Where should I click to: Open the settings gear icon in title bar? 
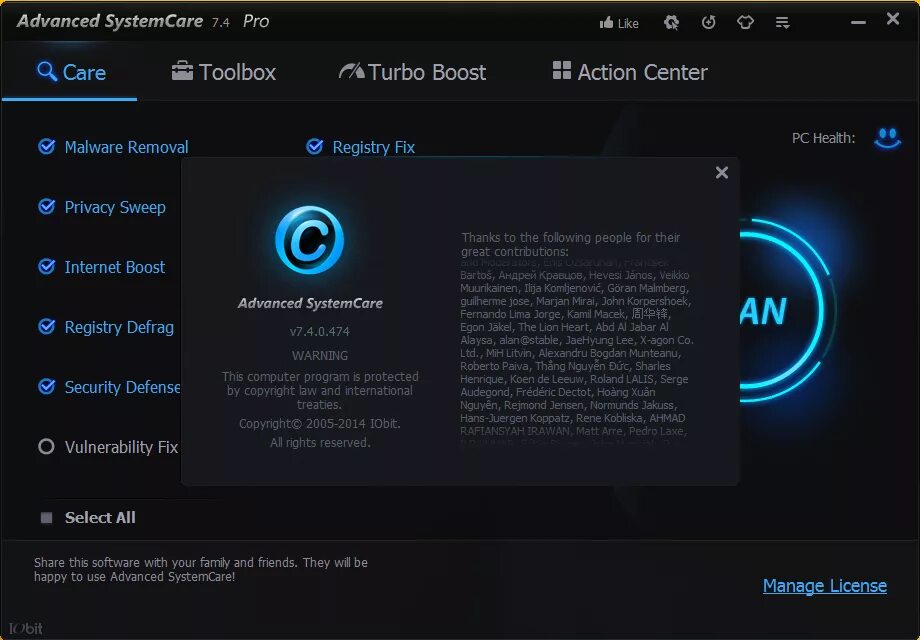point(671,22)
